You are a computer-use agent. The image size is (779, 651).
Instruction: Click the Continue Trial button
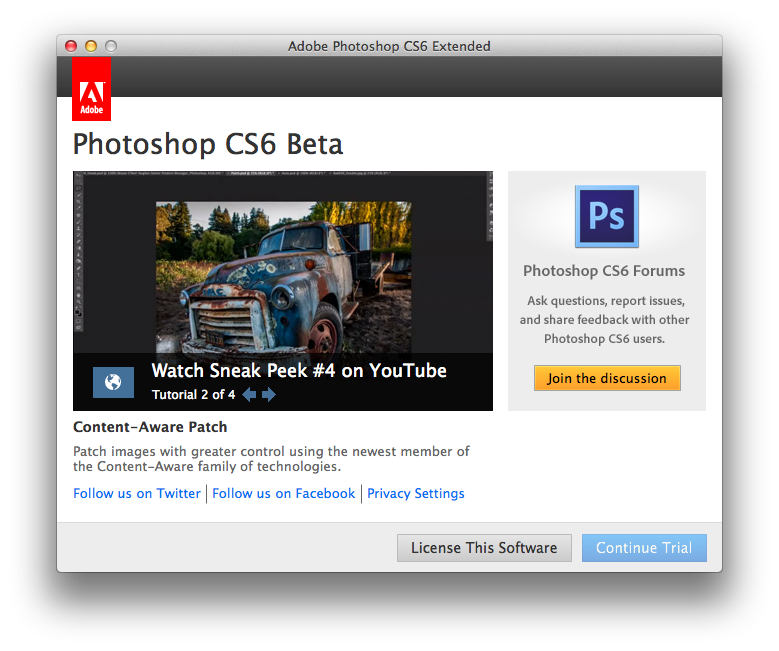pos(644,548)
